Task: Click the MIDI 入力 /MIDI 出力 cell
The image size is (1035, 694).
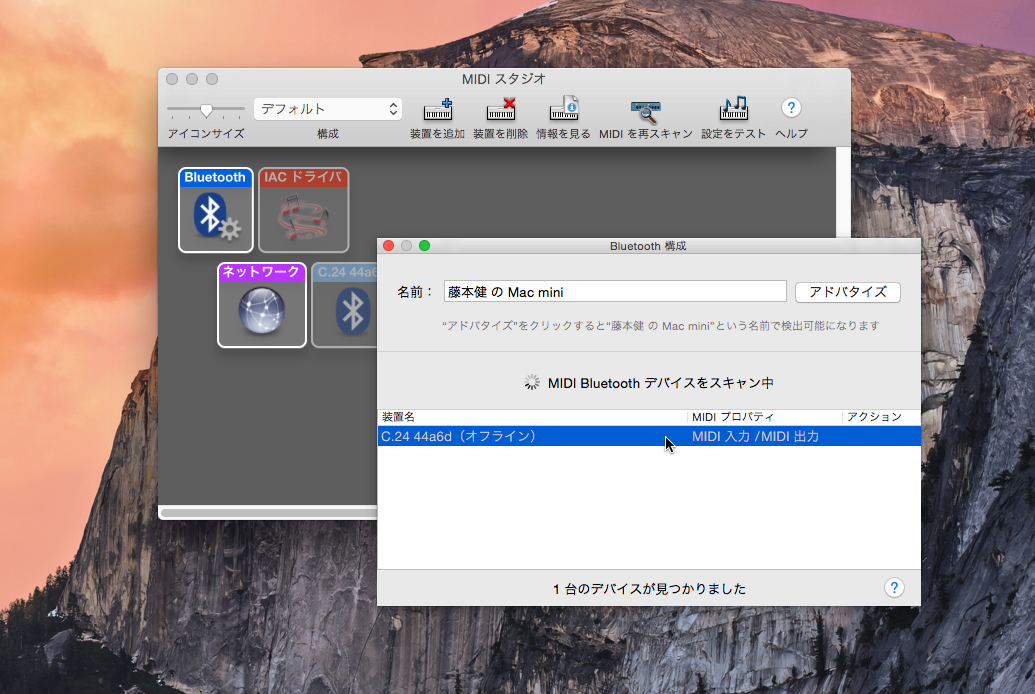Action: [755, 436]
